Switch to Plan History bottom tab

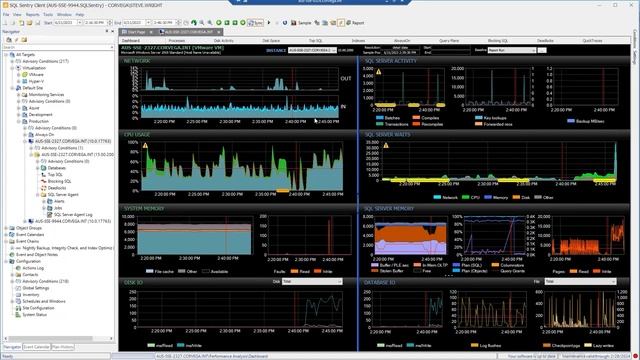point(62,347)
